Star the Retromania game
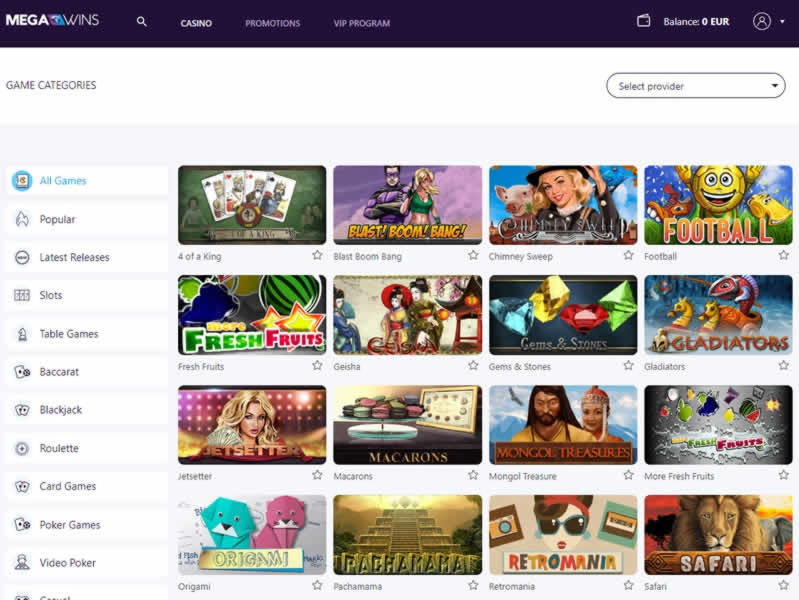Screen dimensions: 799x600 [x=629, y=585]
